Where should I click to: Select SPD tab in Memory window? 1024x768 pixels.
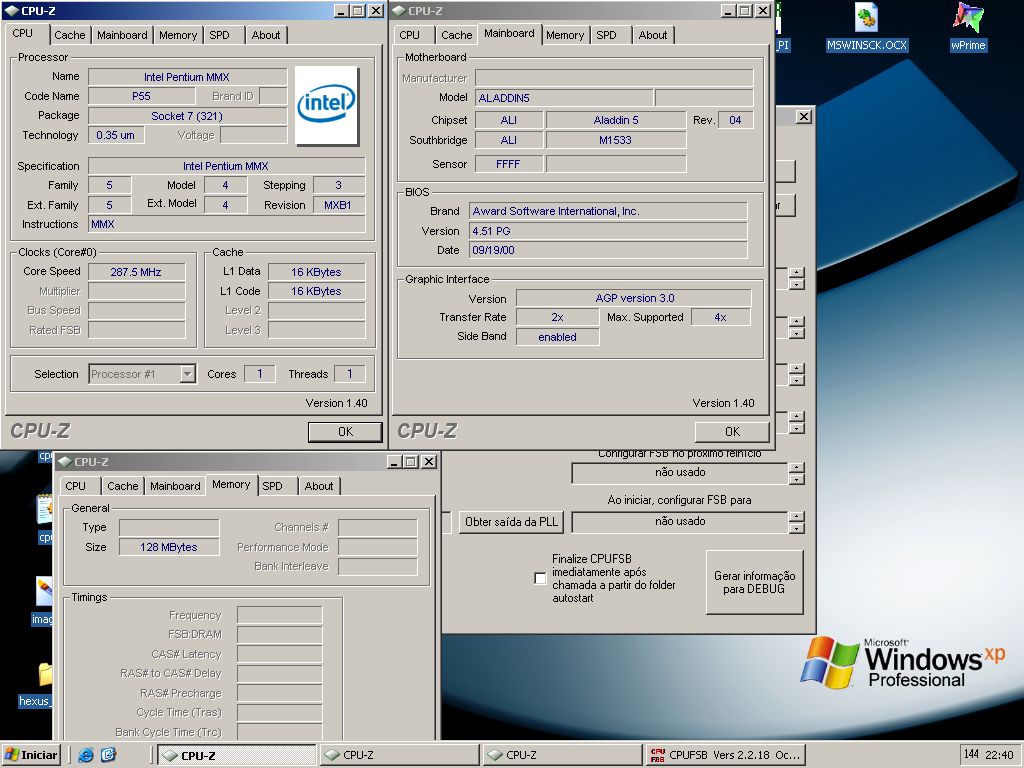click(x=272, y=486)
